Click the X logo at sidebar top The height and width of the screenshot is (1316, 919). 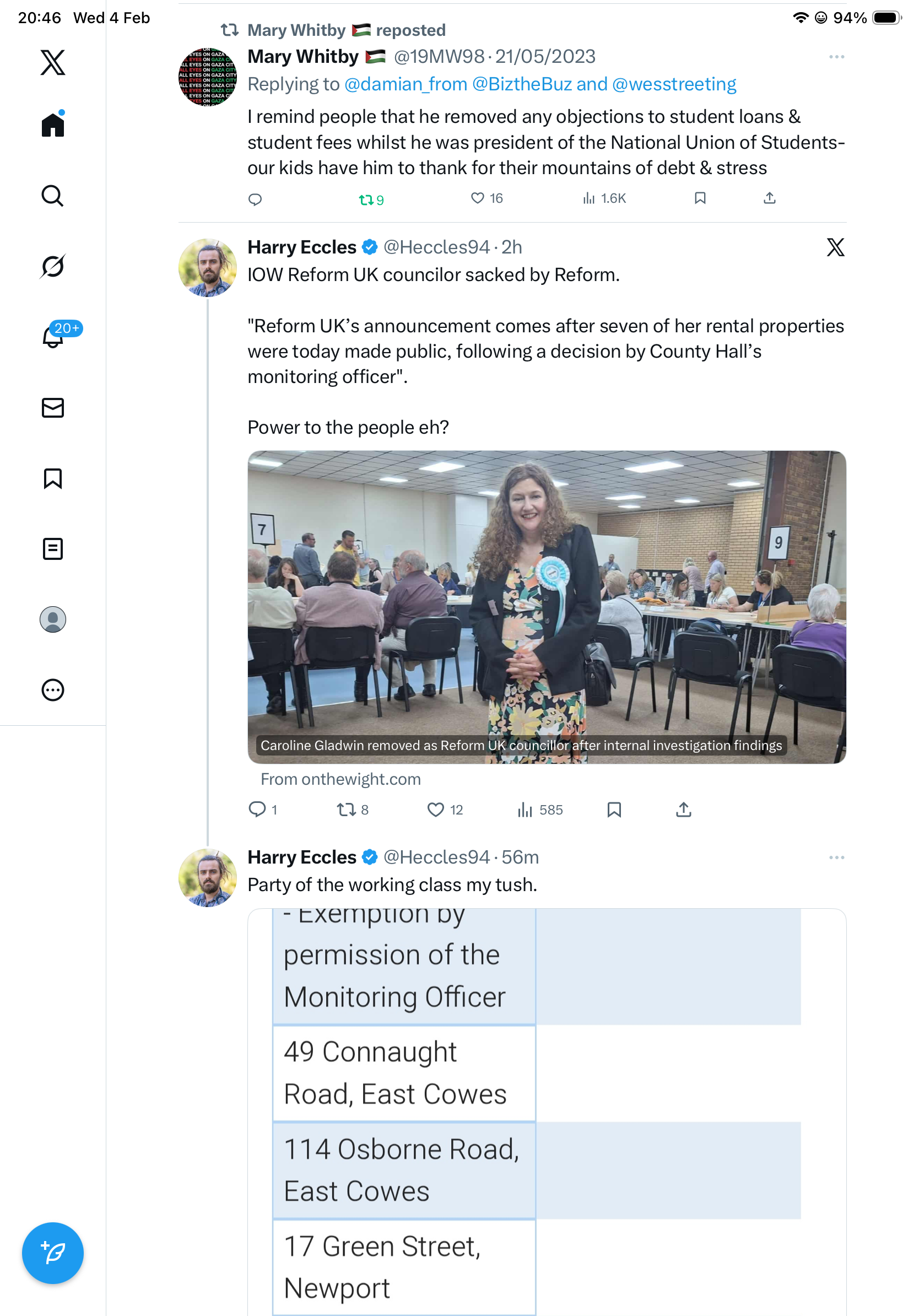pos(53,62)
